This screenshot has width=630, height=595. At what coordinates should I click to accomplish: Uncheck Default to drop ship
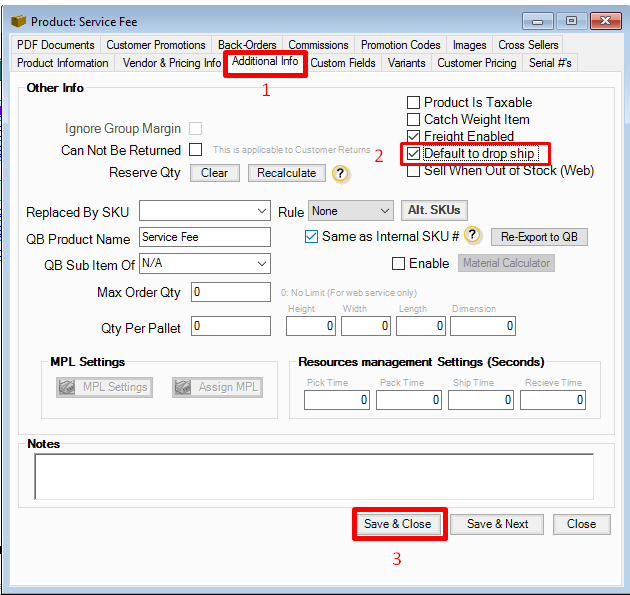point(413,154)
